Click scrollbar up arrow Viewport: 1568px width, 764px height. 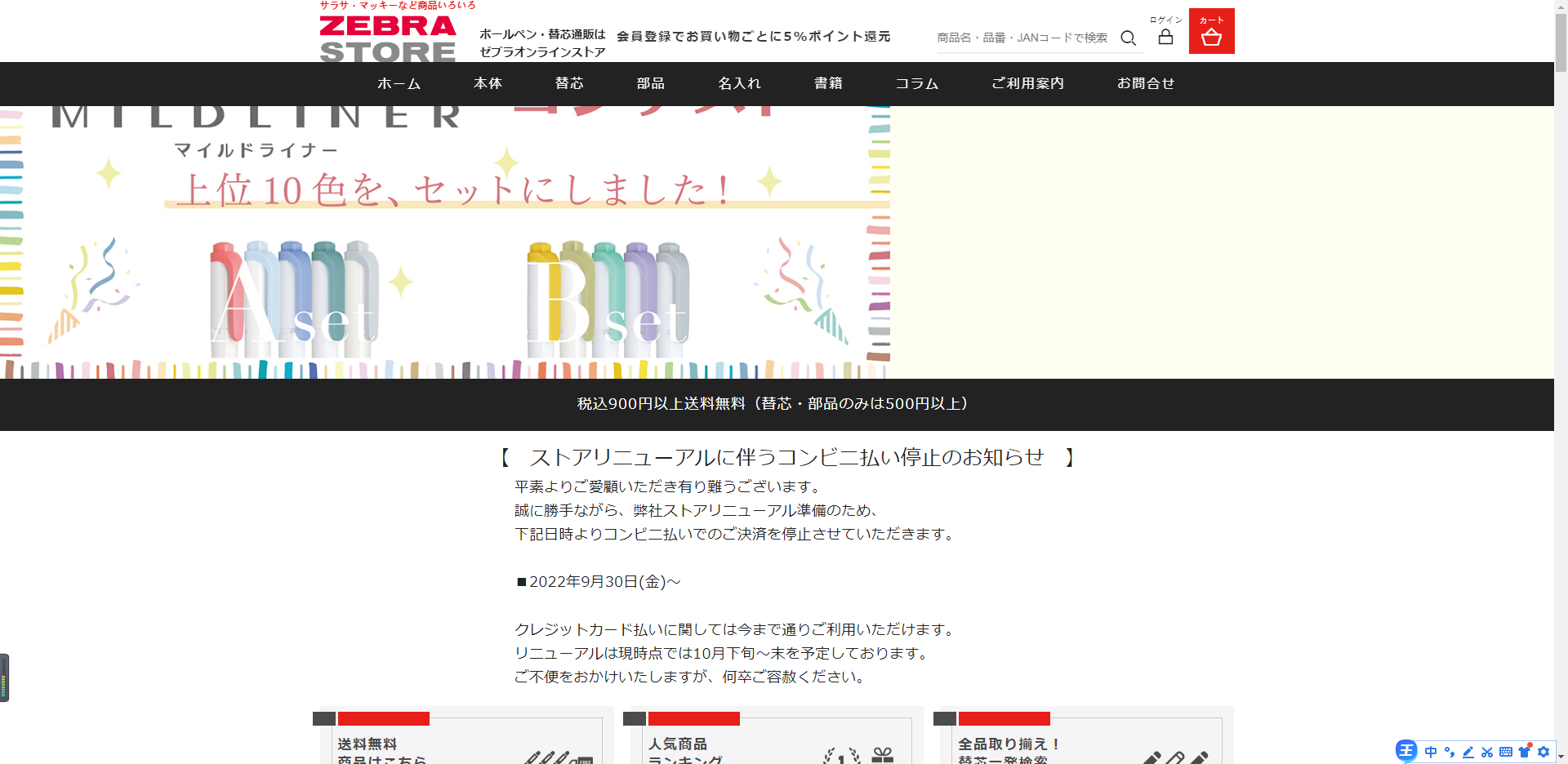(x=1561, y=7)
